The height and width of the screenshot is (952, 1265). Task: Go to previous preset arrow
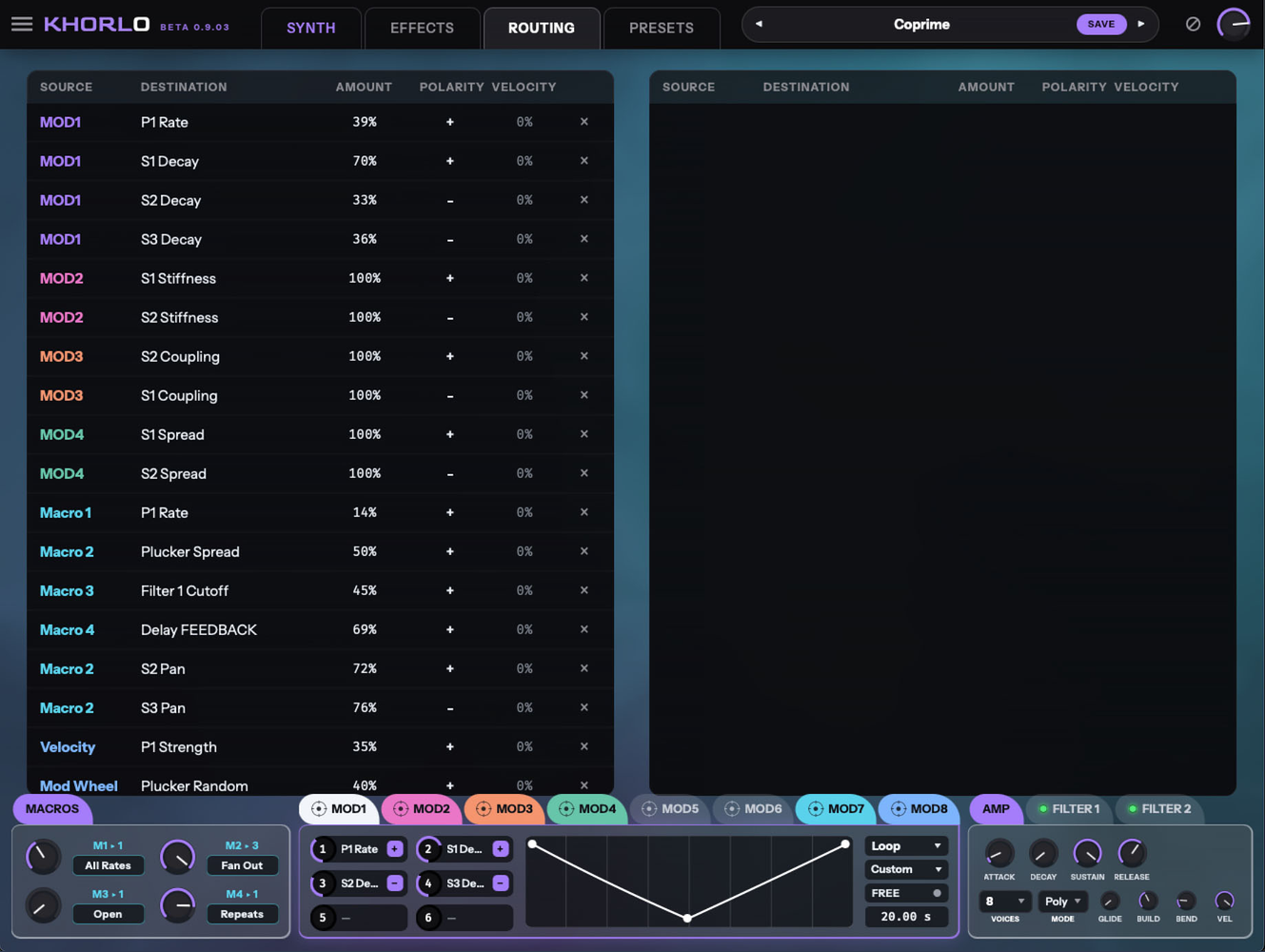coord(759,24)
